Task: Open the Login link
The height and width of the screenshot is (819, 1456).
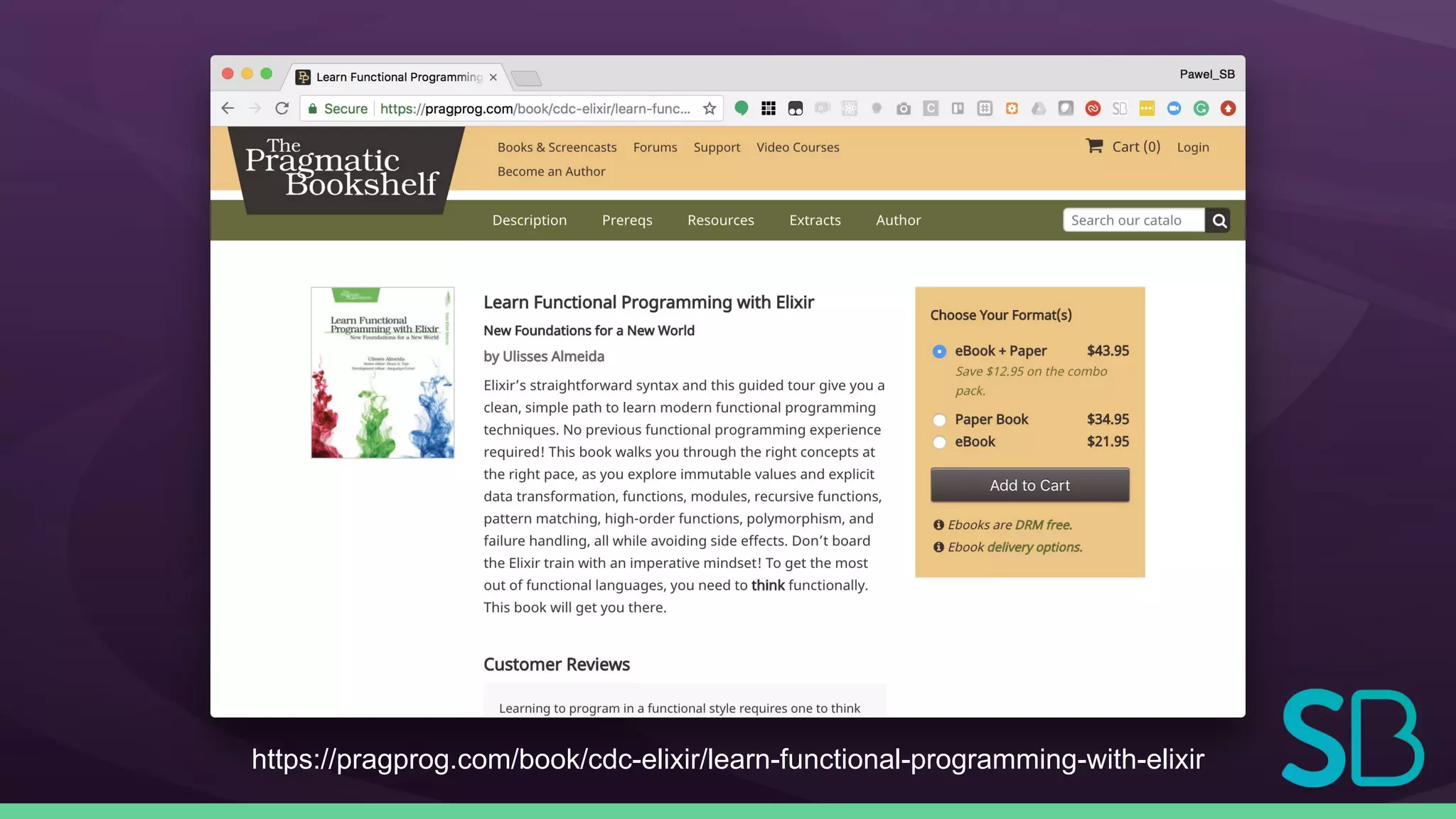Action: (x=1193, y=147)
